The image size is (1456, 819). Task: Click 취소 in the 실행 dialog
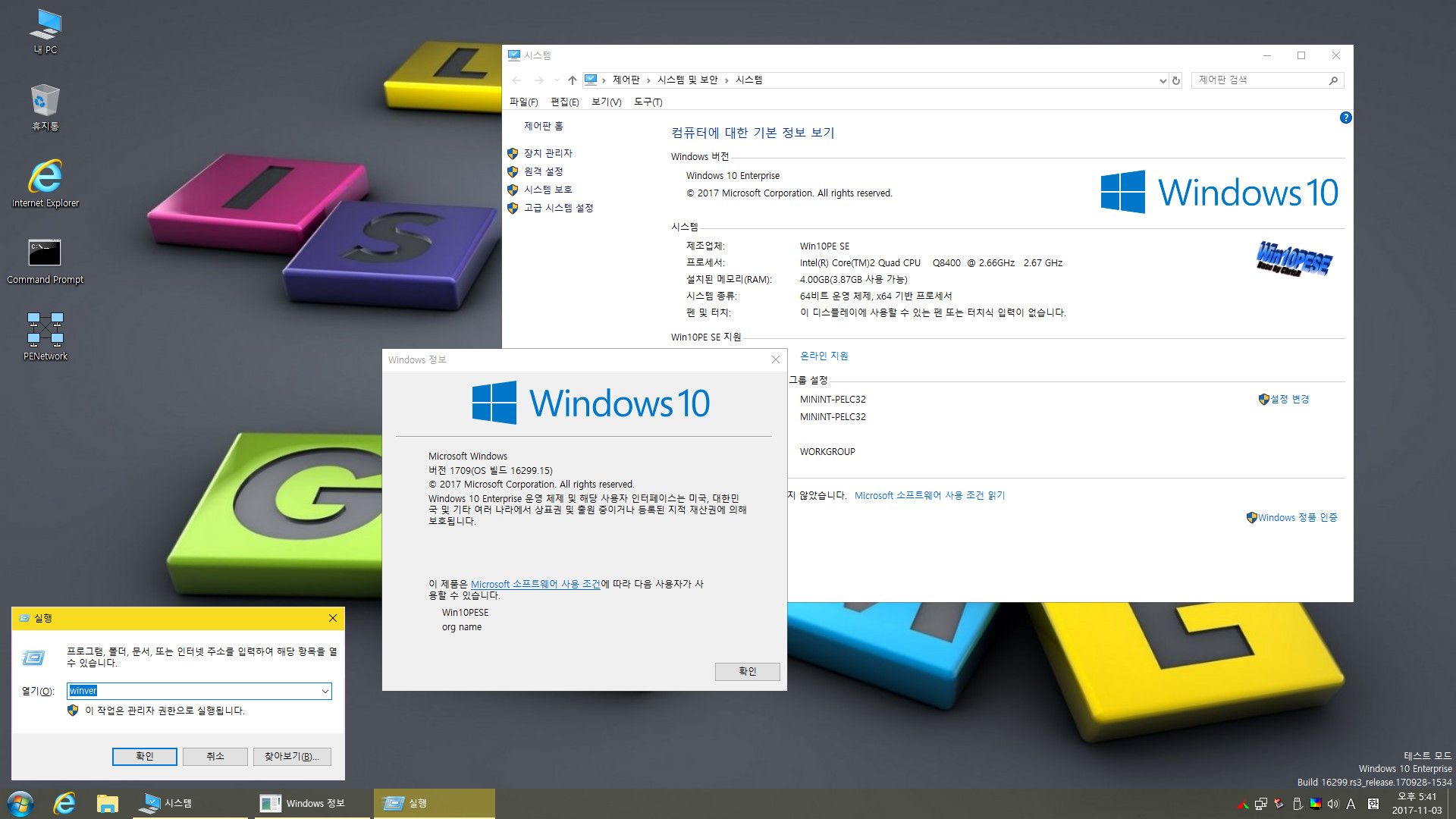[215, 756]
